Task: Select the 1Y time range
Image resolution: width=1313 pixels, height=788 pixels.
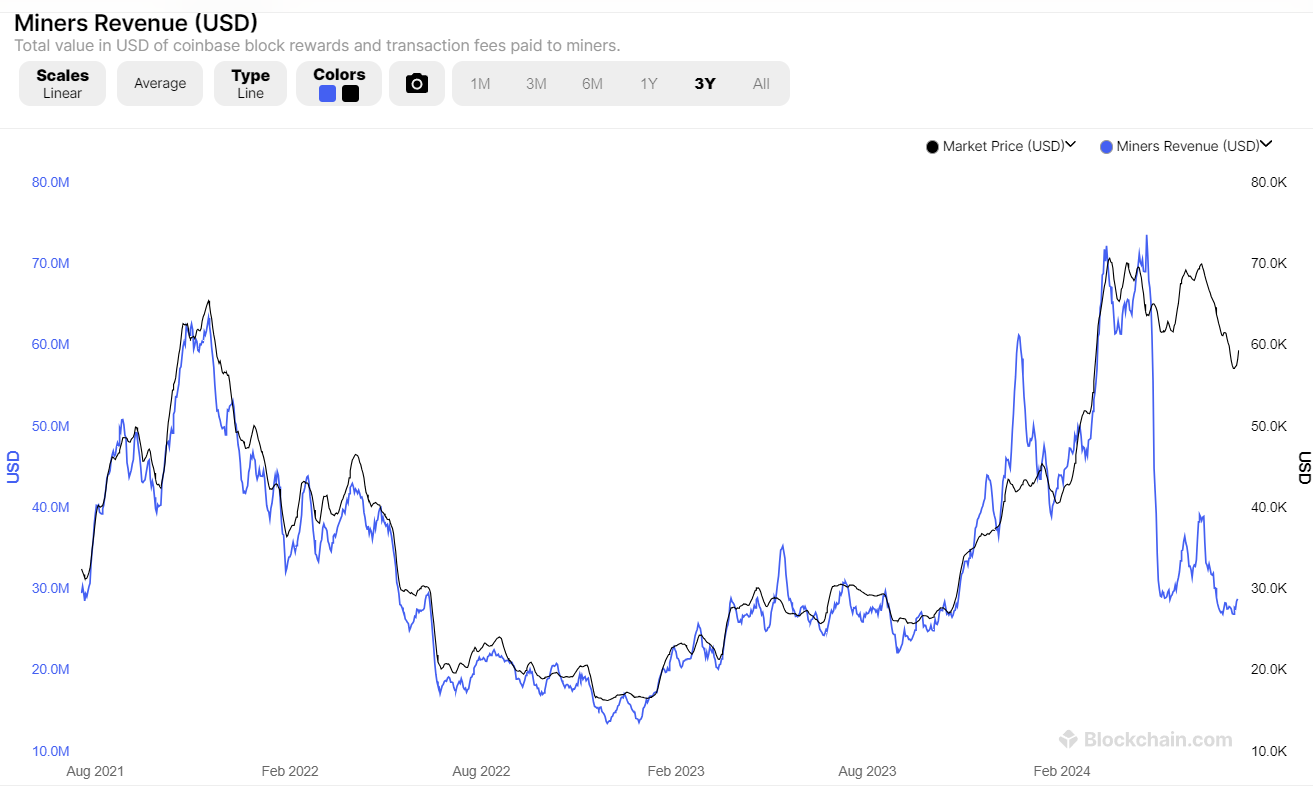Action: pos(649,83)
